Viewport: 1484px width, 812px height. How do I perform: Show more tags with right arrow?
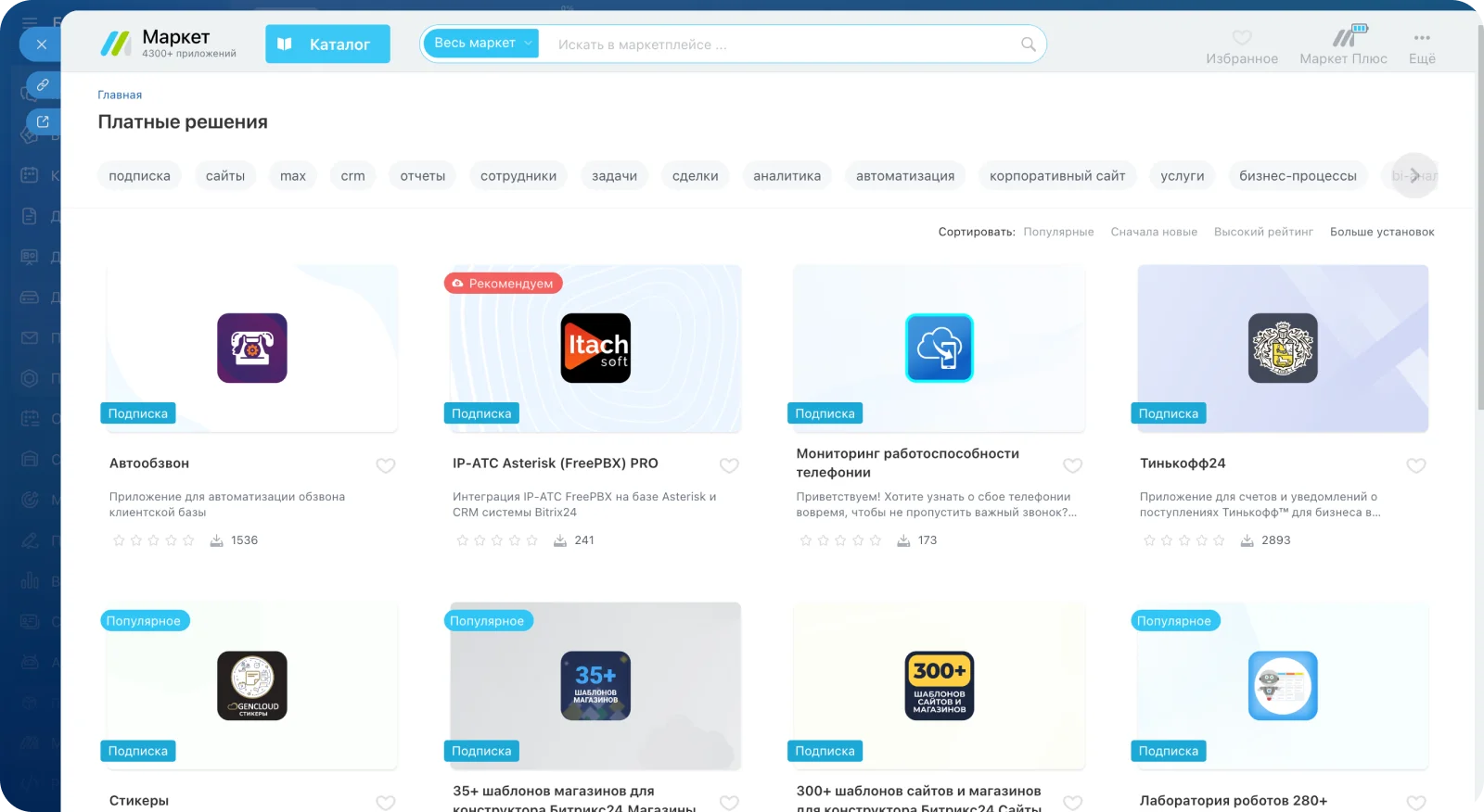[1415, 175]
